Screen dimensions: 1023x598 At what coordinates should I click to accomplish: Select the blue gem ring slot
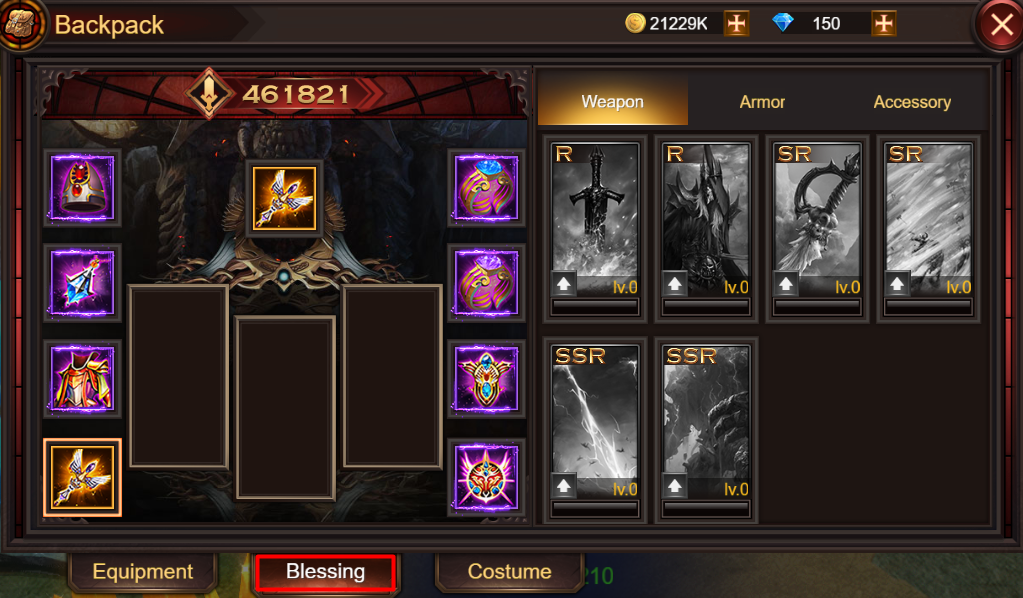pyautogui.click(x=486, y=188)
